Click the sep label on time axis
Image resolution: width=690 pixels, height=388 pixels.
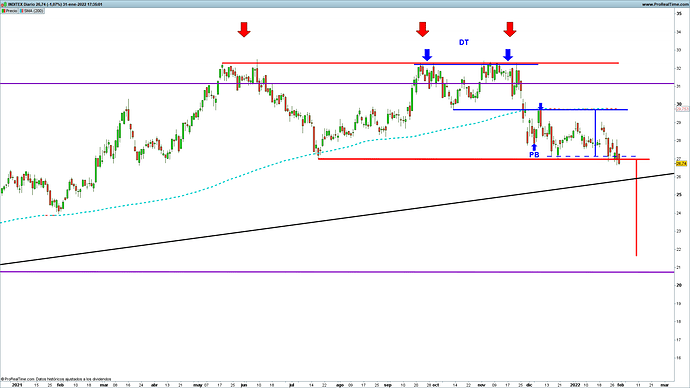388,384
